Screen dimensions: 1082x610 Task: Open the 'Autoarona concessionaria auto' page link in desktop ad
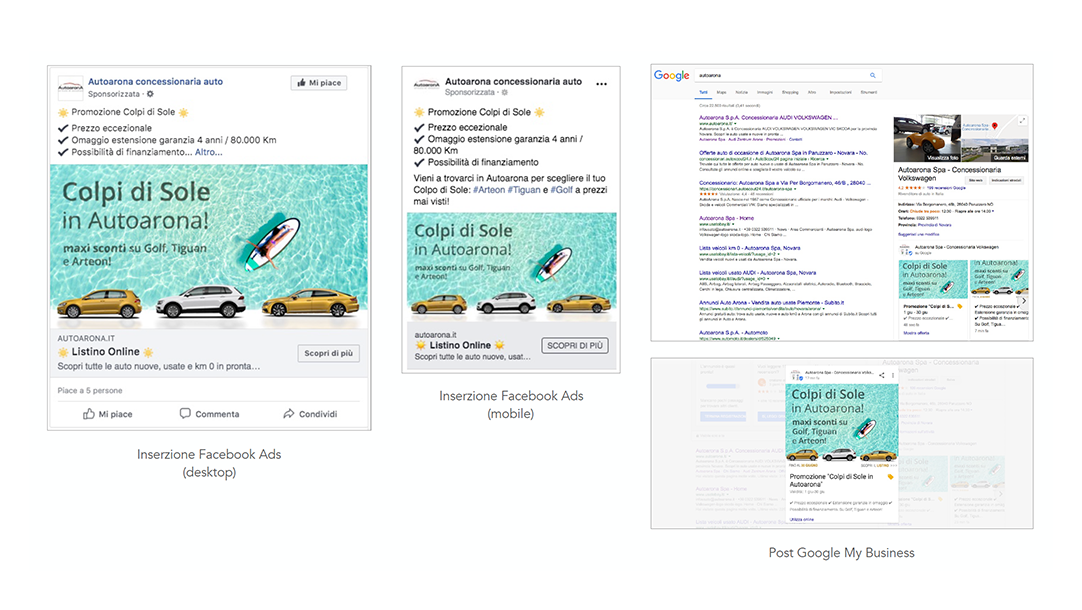(x=155, y=81)
